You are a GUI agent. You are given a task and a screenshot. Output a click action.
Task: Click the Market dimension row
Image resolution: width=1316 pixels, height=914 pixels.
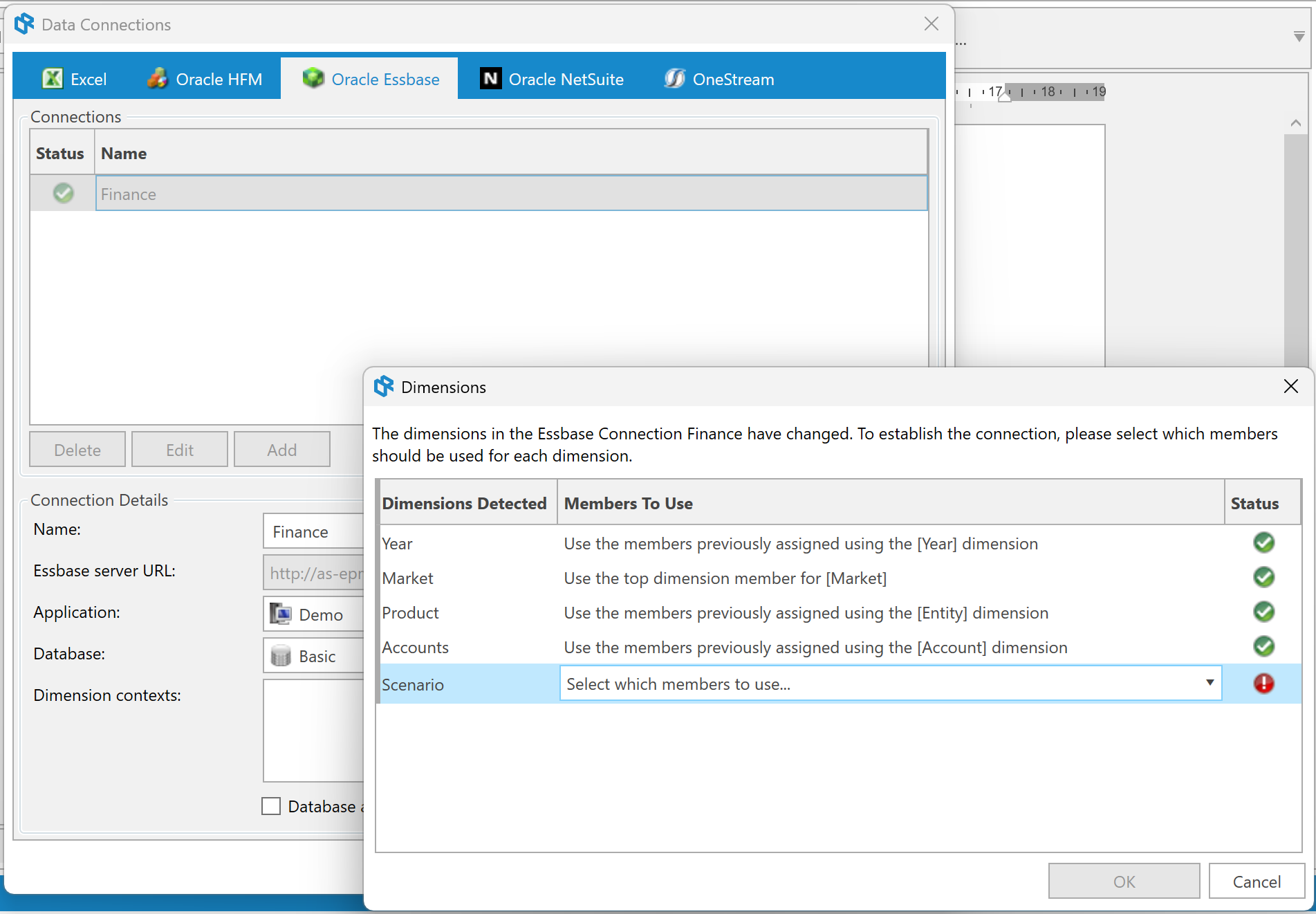pos(840,578)
